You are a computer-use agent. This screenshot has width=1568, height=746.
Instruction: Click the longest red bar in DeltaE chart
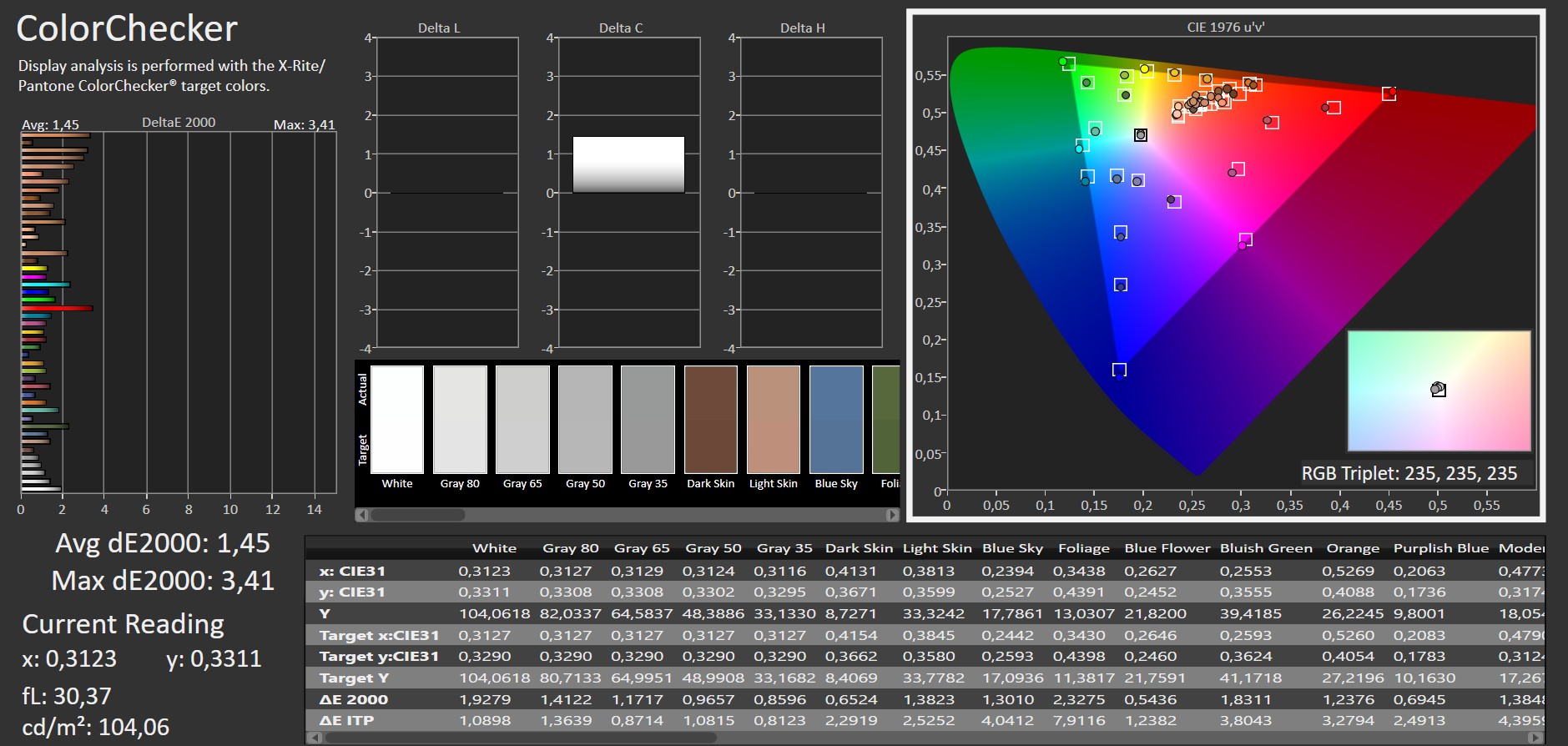(x=57, y=308)
